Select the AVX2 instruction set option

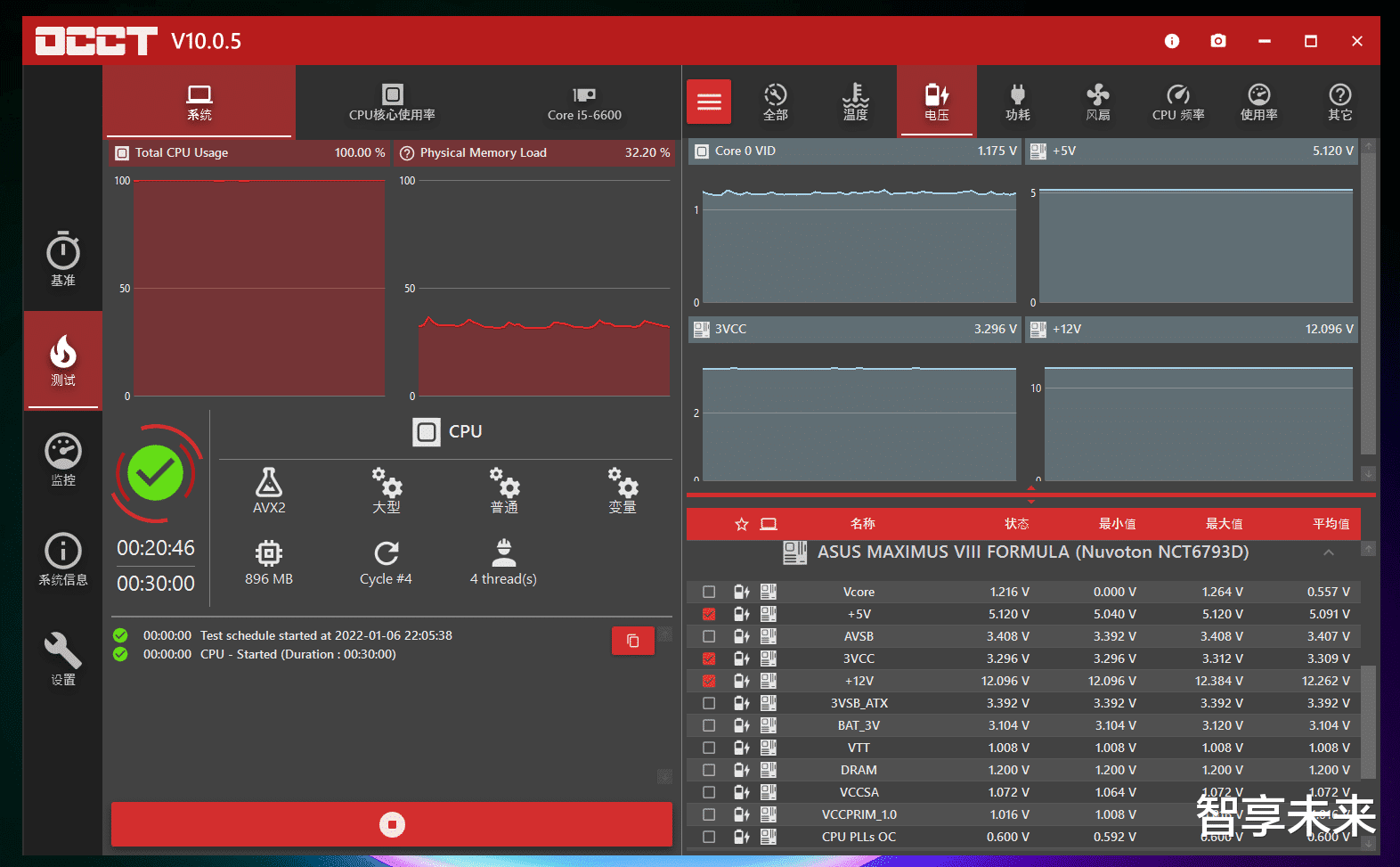coord(269,490)
